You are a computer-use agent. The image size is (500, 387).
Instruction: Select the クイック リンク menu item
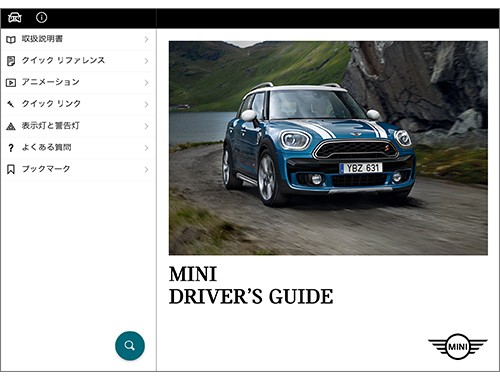pos(78,104)
